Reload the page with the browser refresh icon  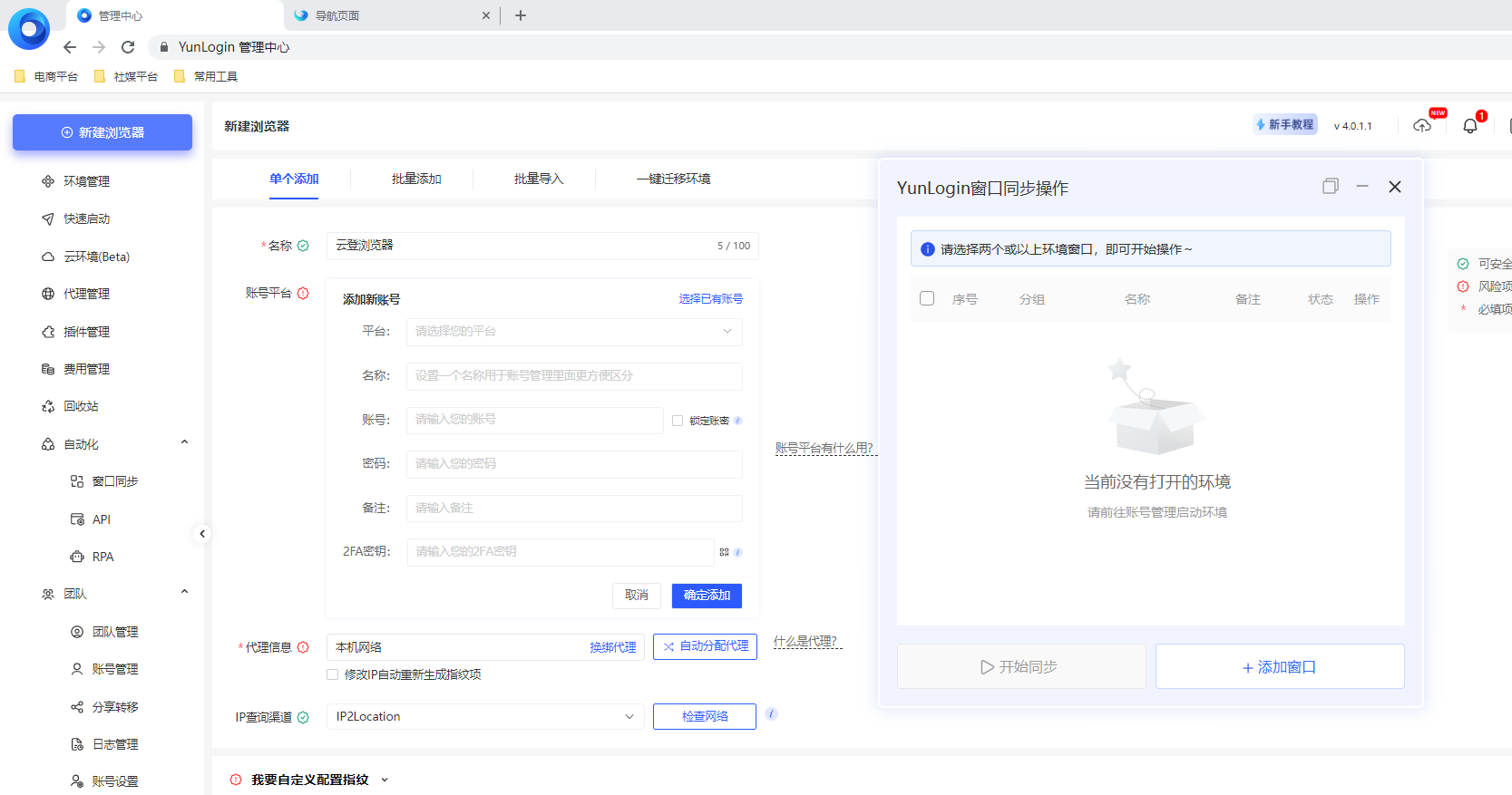(128, 47)
